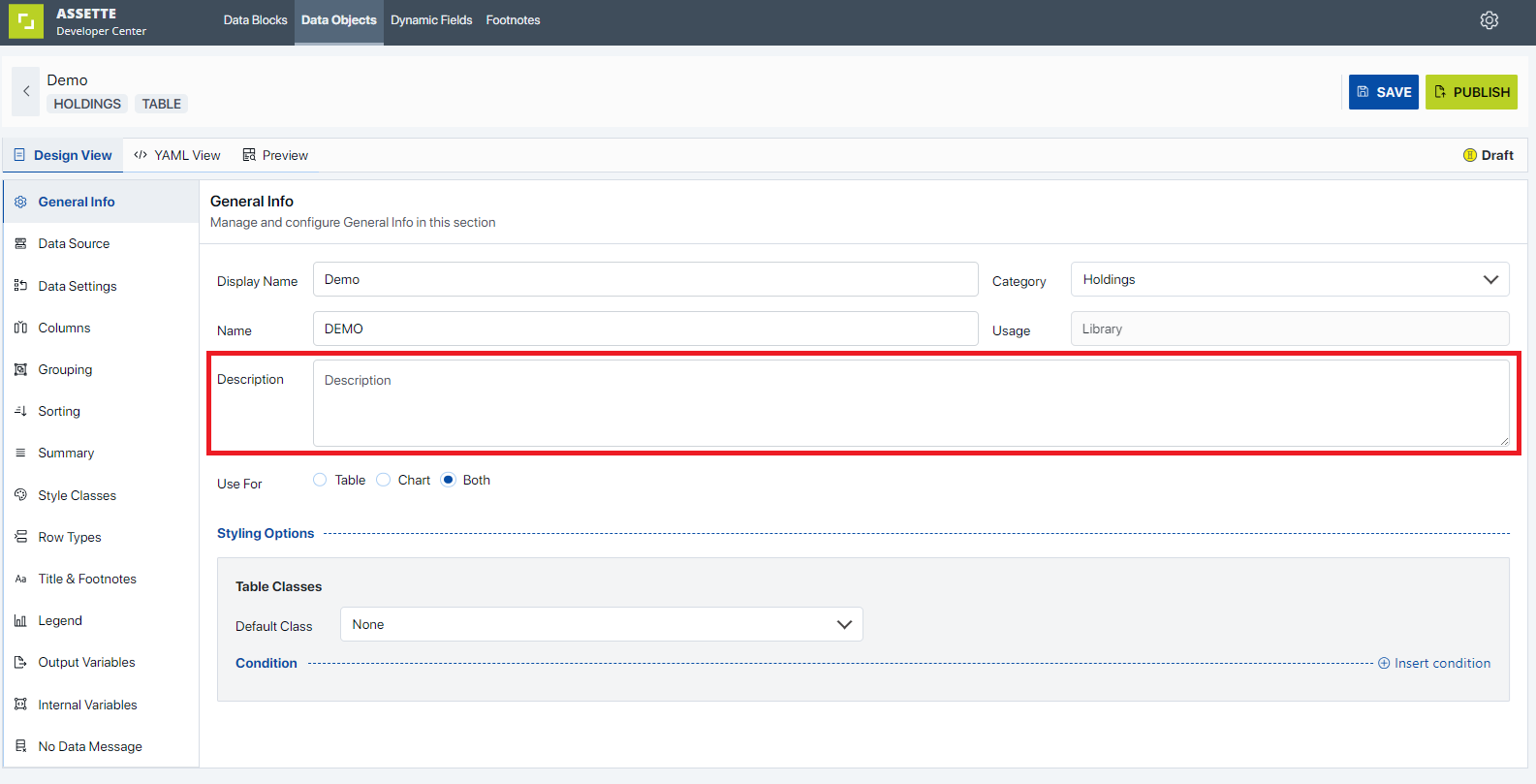
Task: Switch to the Dynamic Fields tab
Action: (x=431, y=20)
